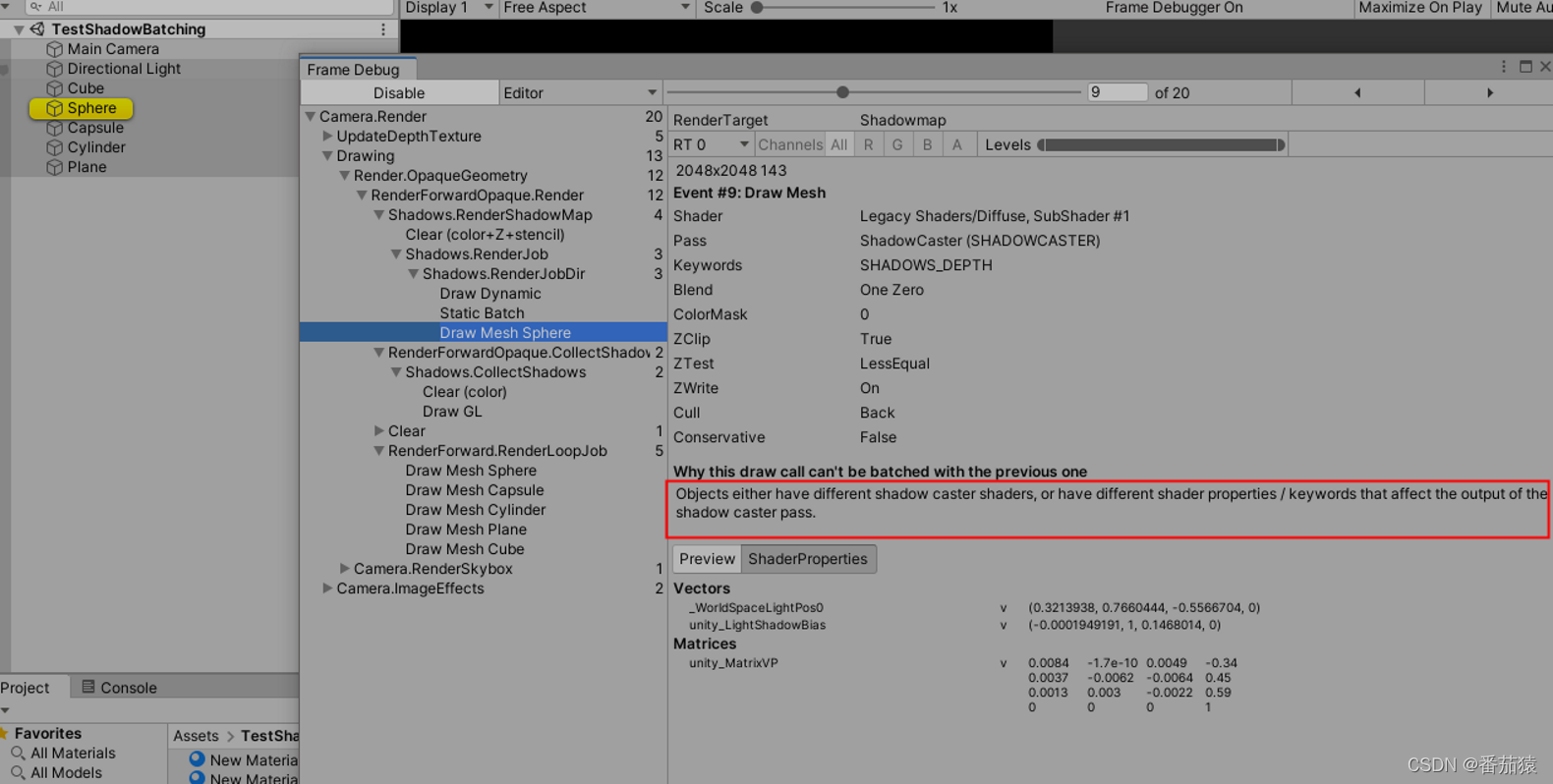Go to previous frame event

pyautogui.click(x=1358, y=92)
